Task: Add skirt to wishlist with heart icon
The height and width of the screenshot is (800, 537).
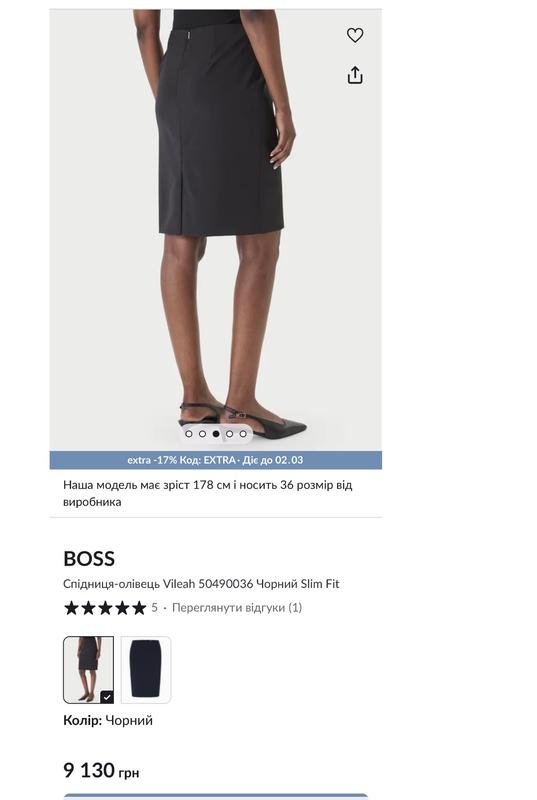Action: (355, 35)
